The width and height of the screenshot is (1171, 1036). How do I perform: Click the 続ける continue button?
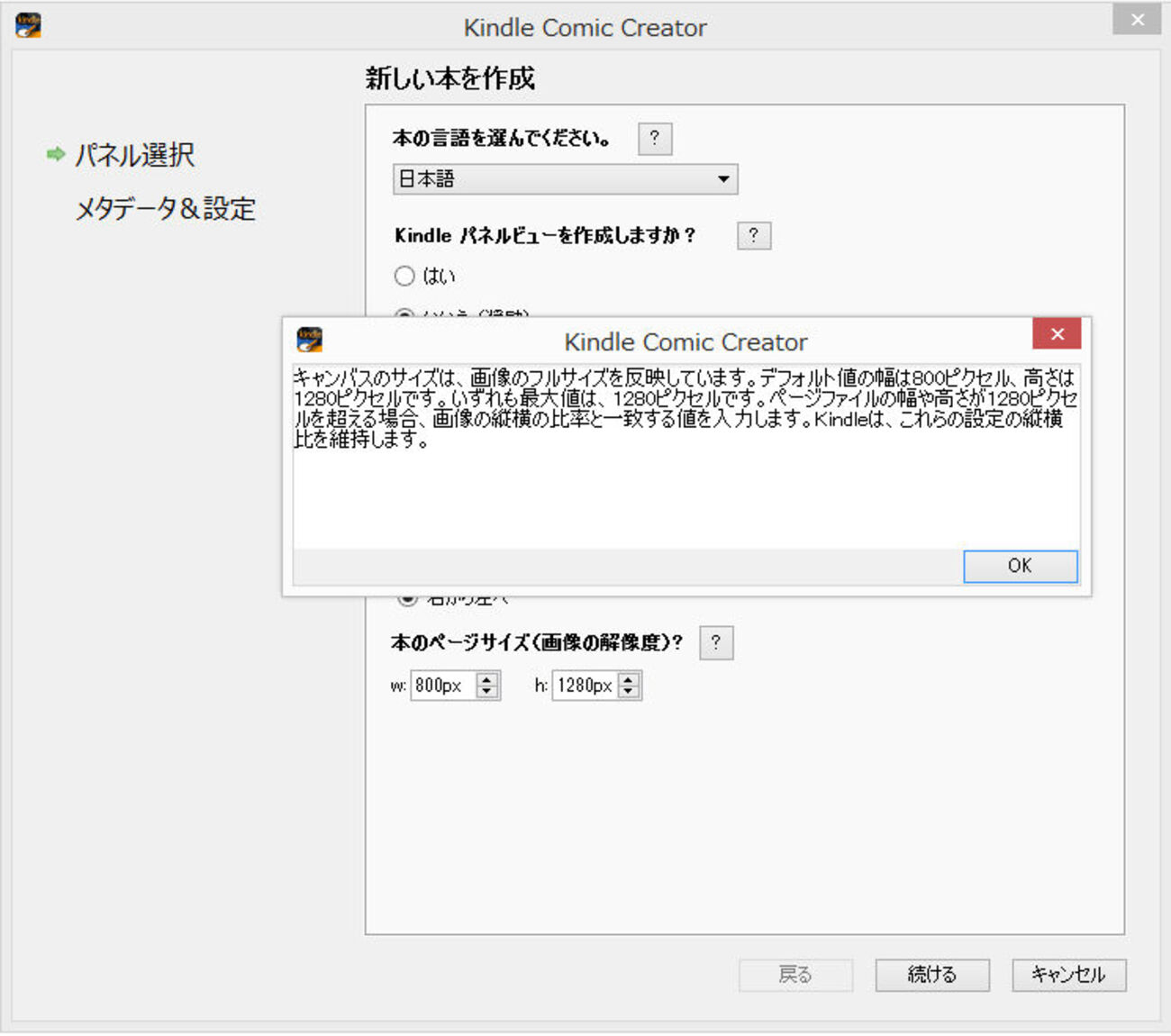click(x=932, y=975)
